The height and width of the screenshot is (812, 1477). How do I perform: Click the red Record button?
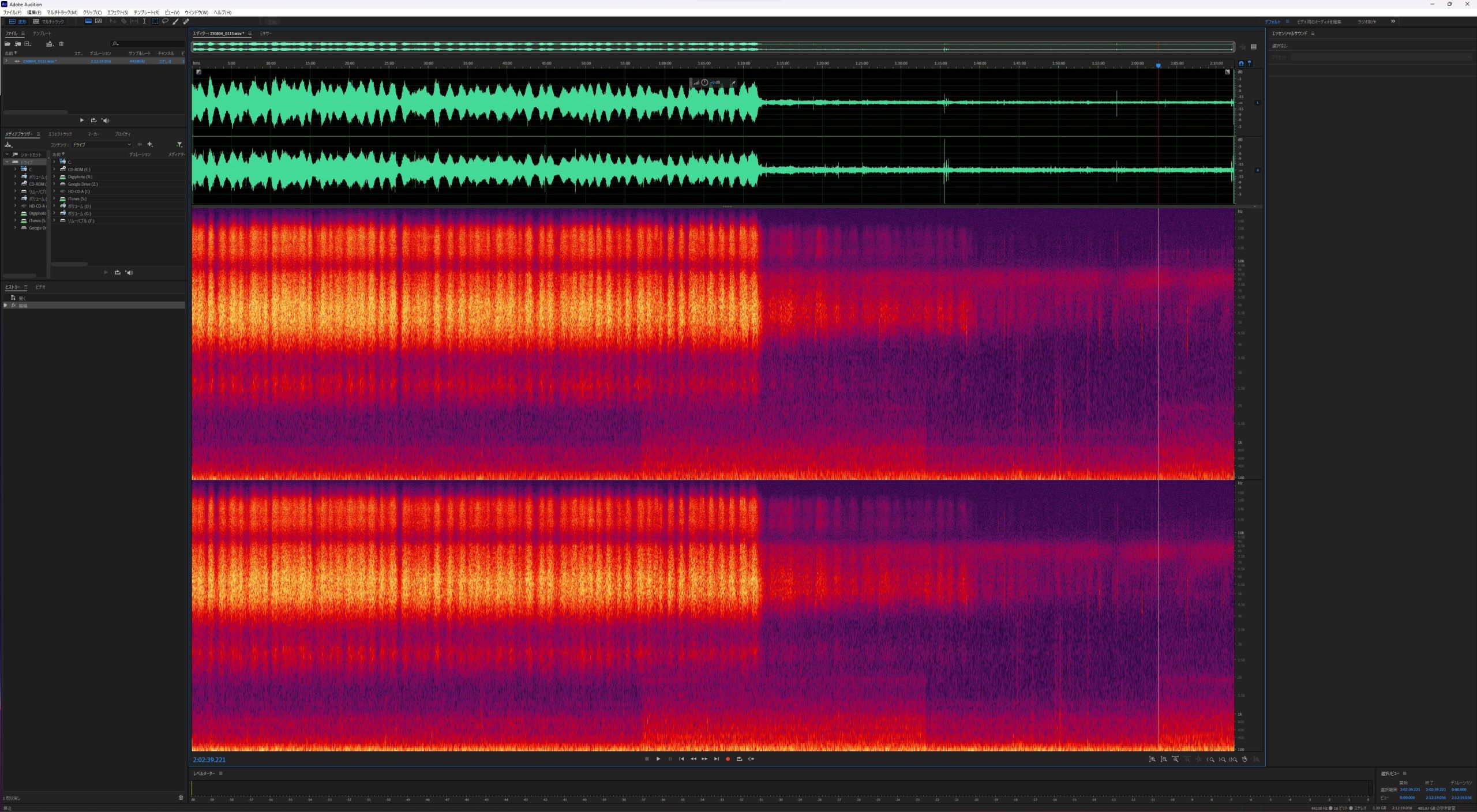[728, 759]
